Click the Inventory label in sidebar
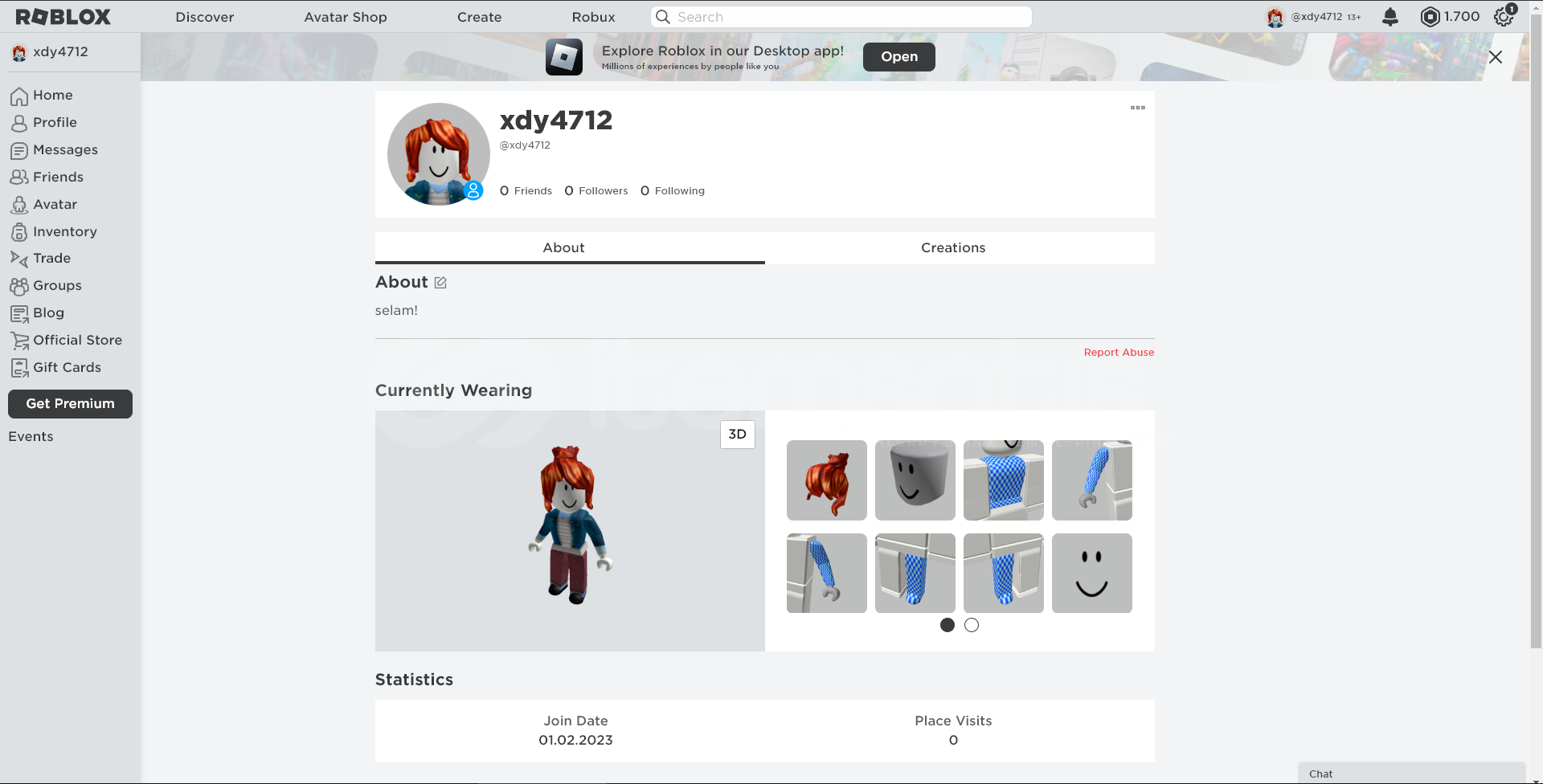 pyautogui.click(x=65, y=232)
